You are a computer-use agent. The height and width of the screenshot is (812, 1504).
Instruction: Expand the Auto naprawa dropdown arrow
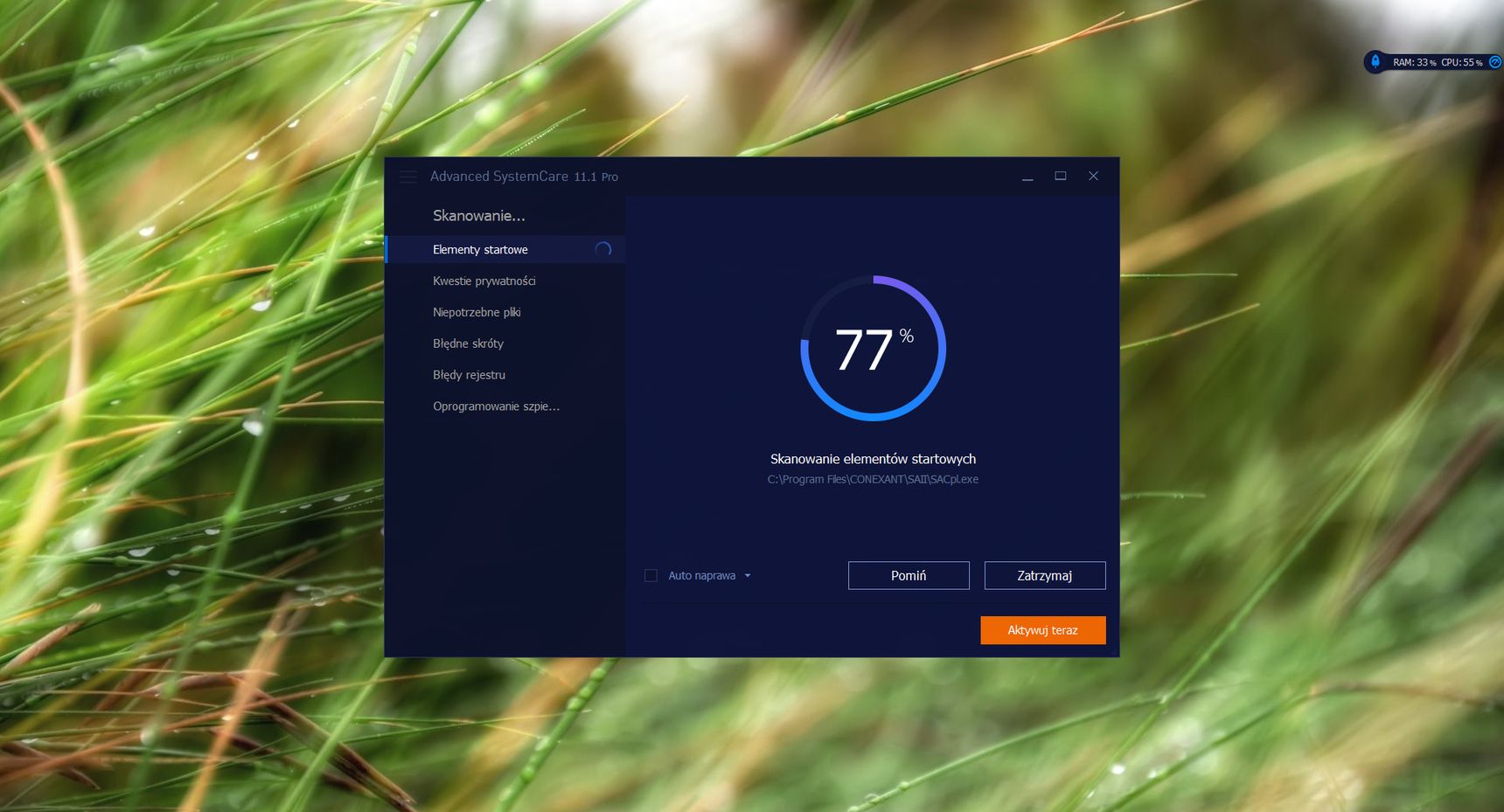748,575
